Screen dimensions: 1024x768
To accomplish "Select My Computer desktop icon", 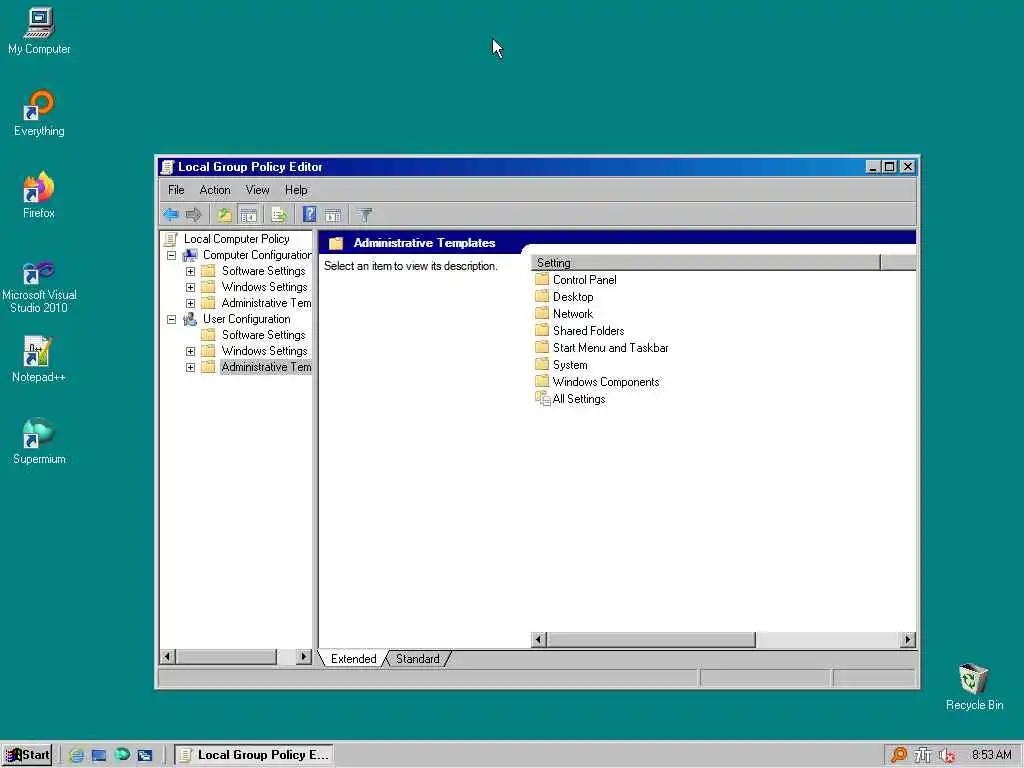I will (x=39, y=31).
